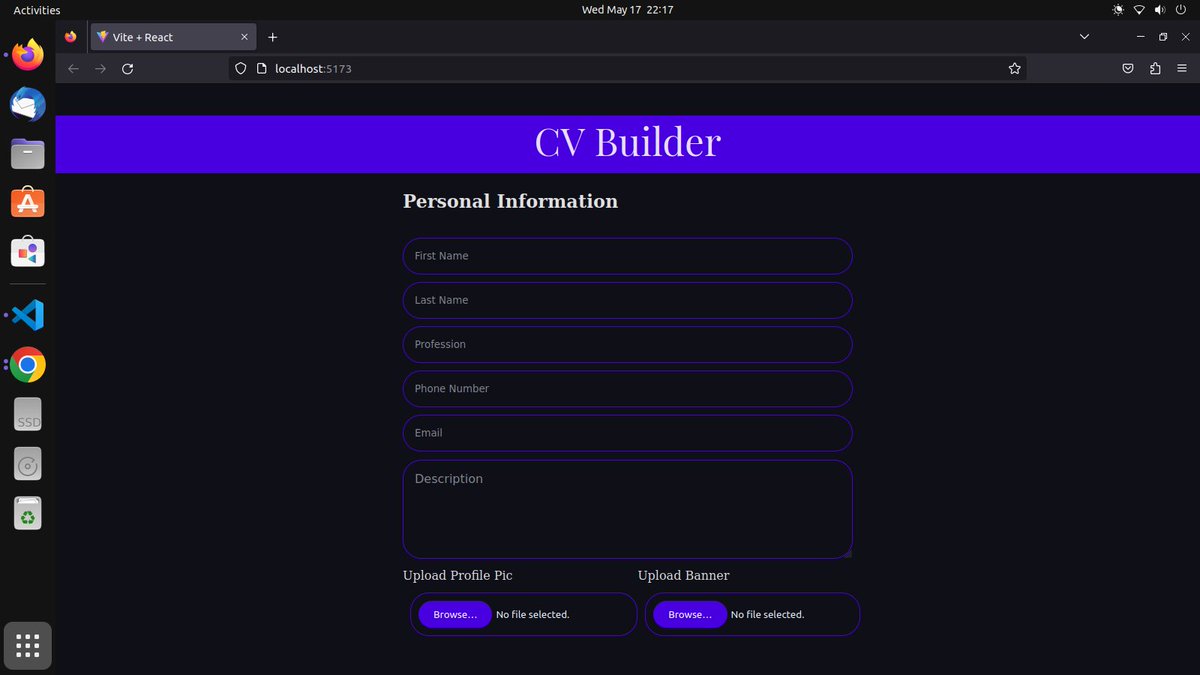The width and height of the screenshot is (1200, 675).
Task: Bookmark this page with the star
Action: point(1014,69)
